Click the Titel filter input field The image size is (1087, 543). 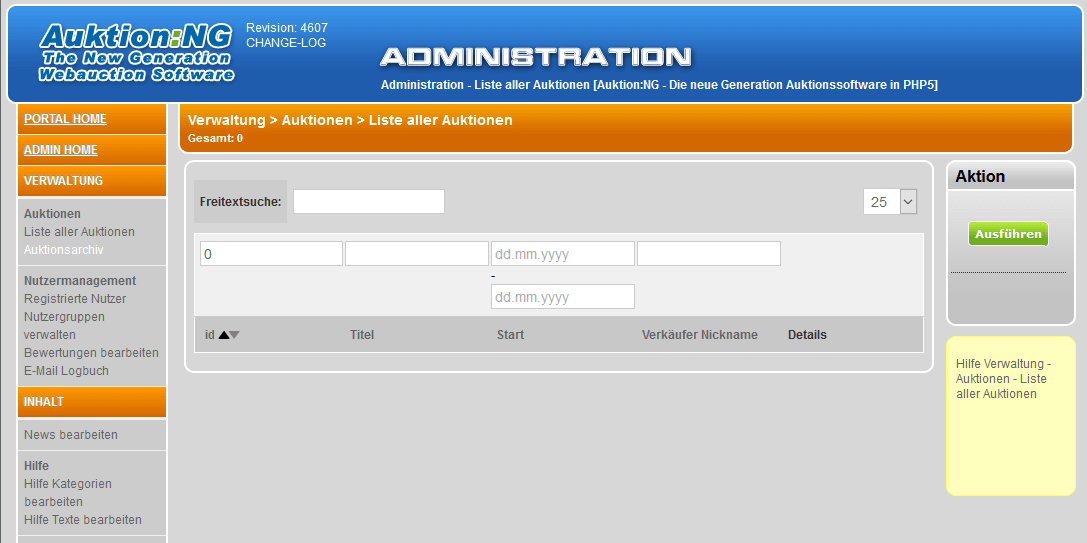[x=417, y=254]
